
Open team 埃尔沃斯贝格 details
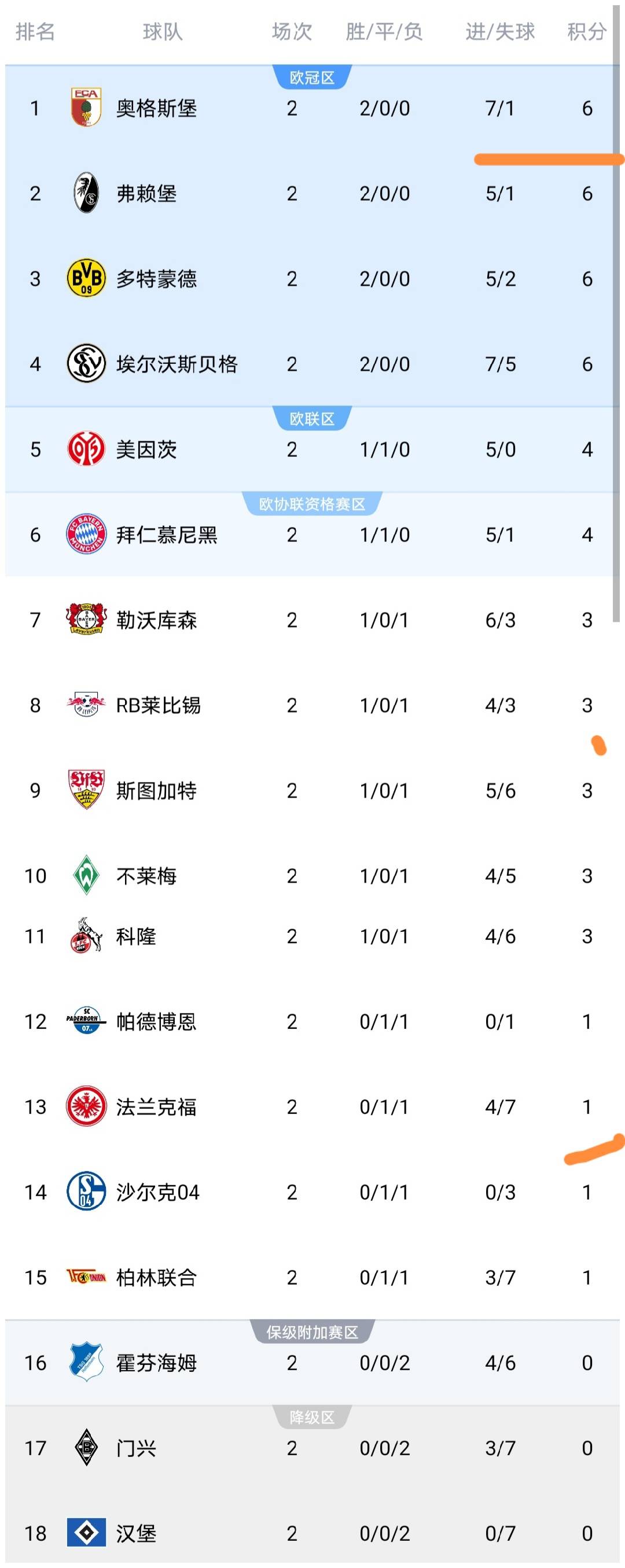[177, 364]
